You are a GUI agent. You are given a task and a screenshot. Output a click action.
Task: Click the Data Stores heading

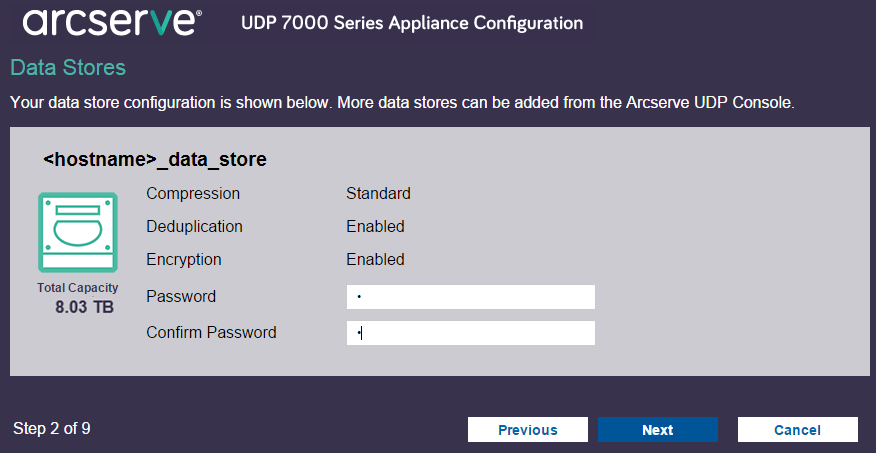pyautogui.click(x=68, y=68)
